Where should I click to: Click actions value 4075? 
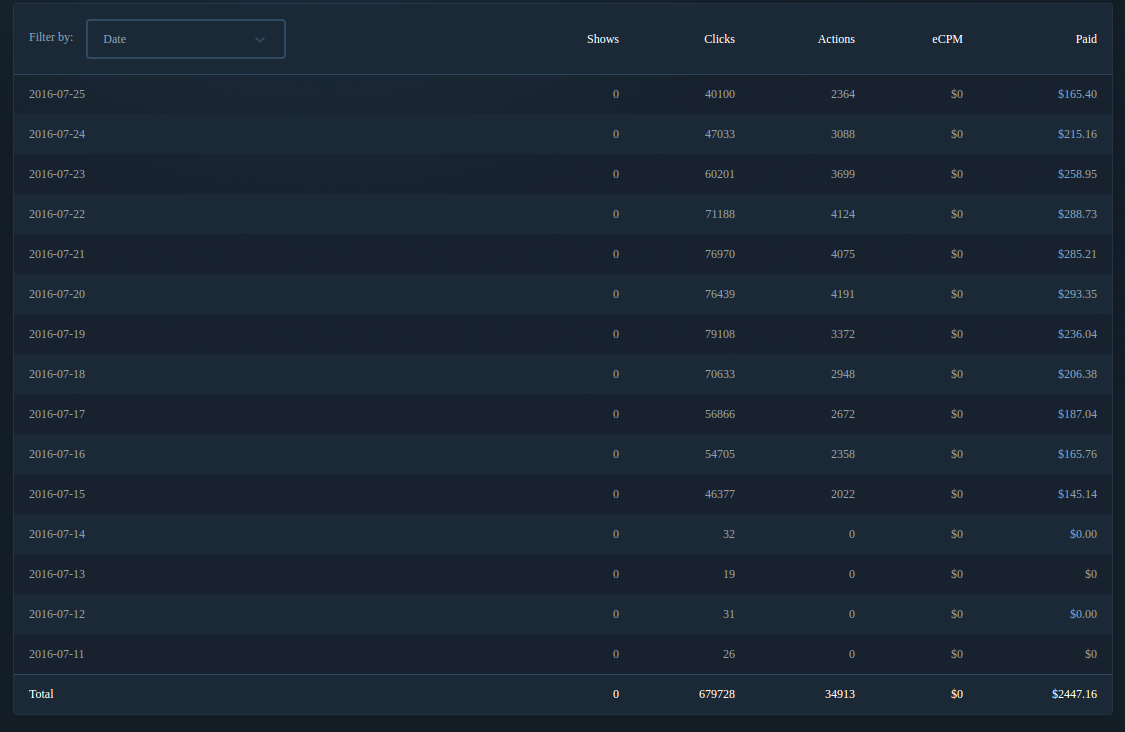(842, 254)
